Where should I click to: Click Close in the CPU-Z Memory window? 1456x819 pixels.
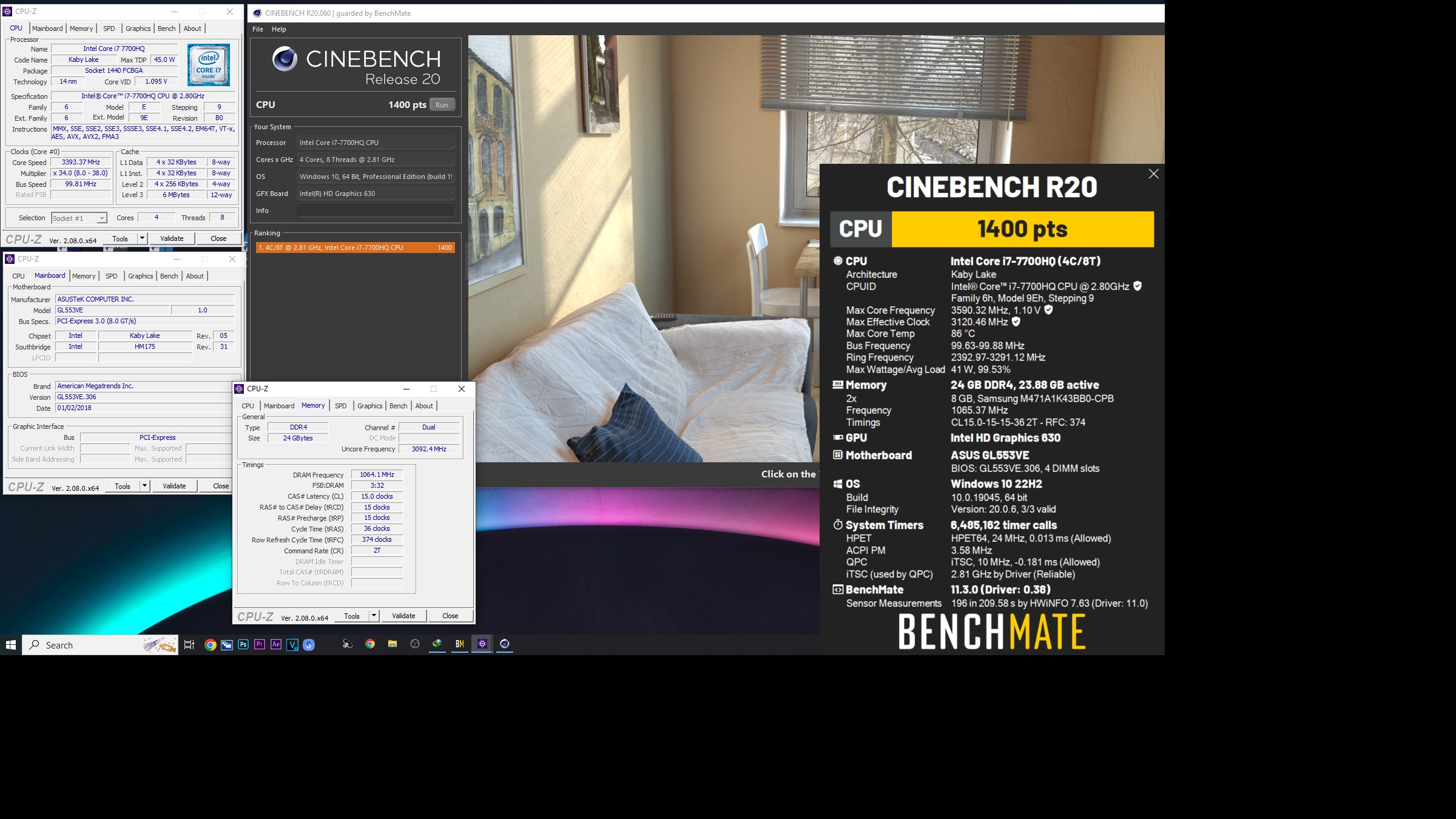click(450, 616)
